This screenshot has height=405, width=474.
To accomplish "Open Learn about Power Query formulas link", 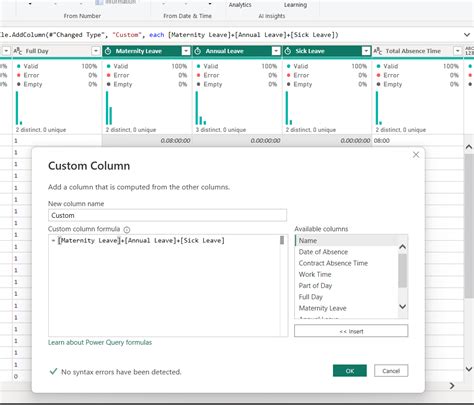I will click(100, 342).
